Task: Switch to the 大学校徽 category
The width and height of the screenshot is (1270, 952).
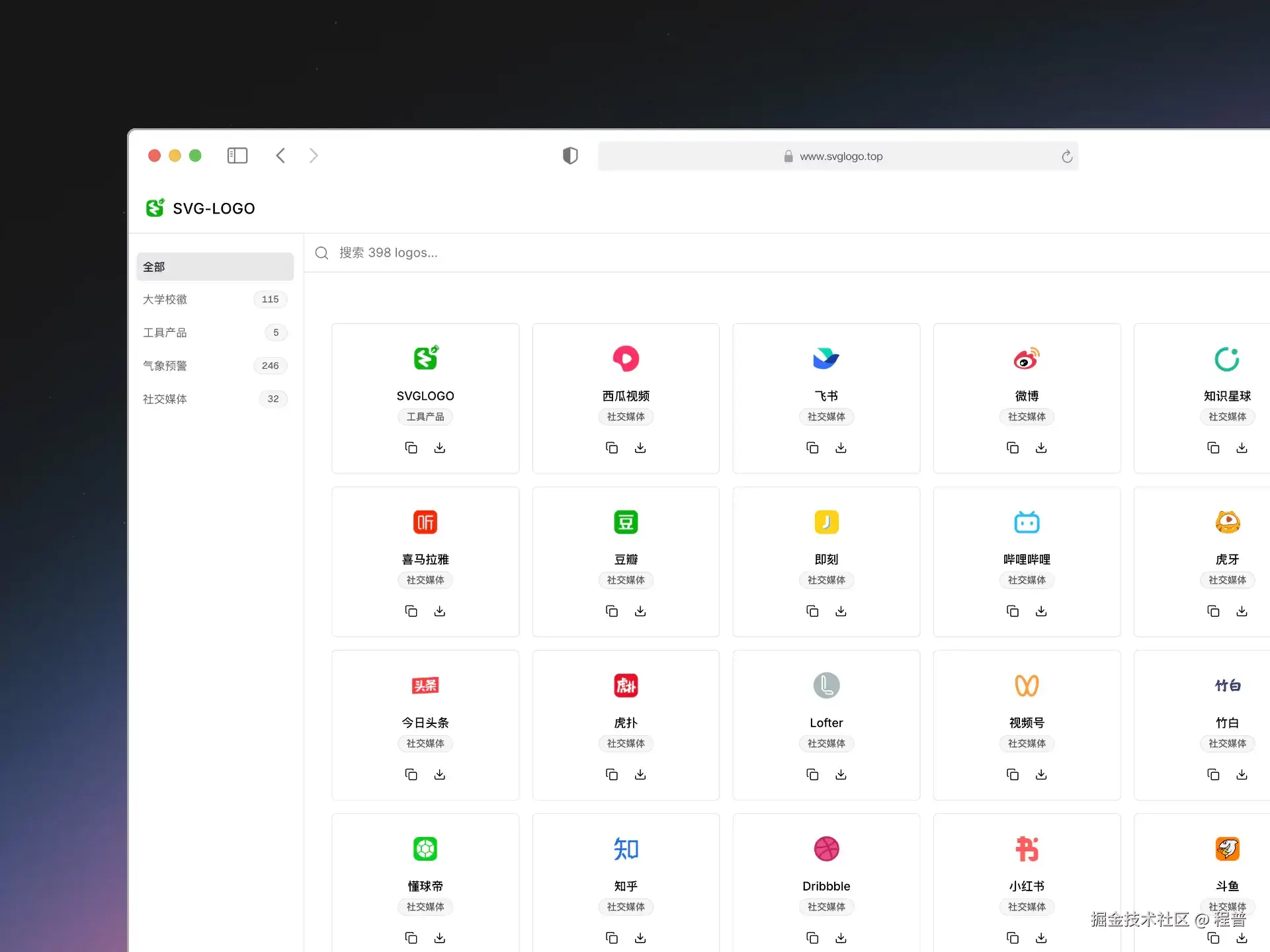Action: [x=165, y=299]
